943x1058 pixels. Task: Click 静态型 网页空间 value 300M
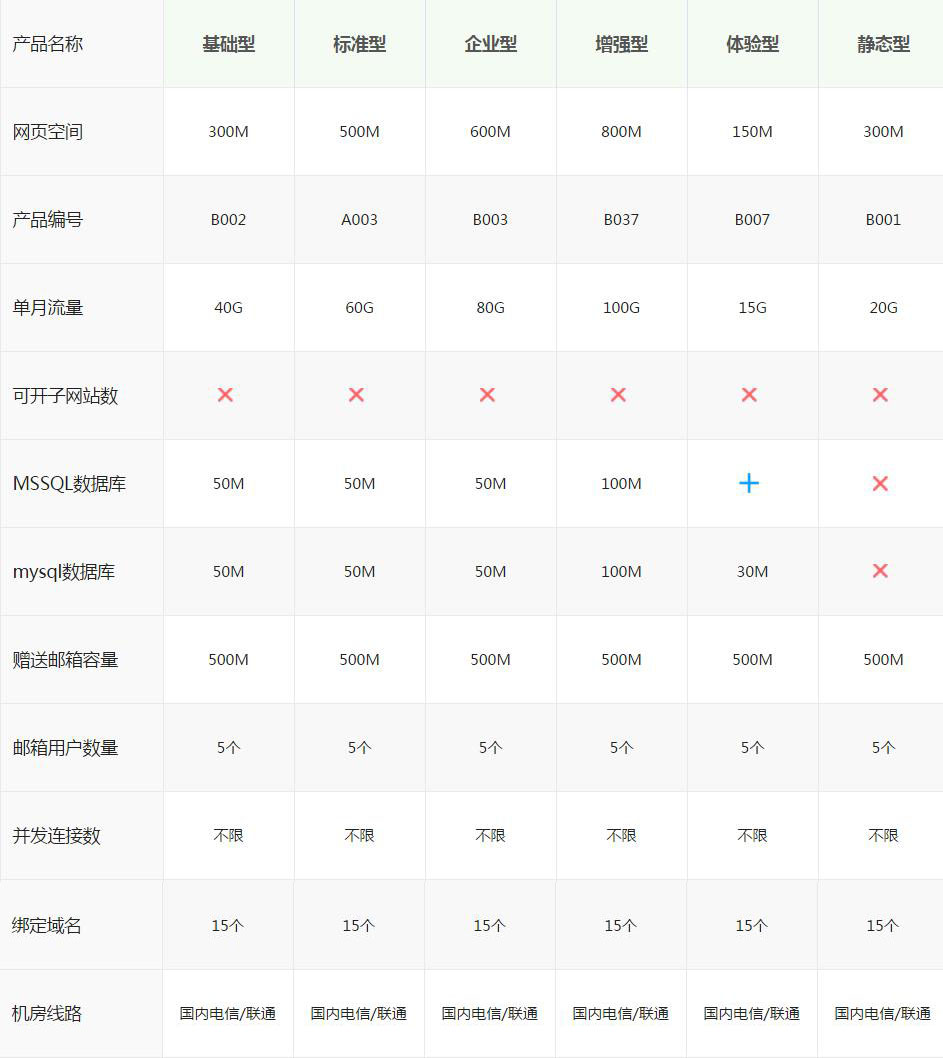click(x=883, y=132)
